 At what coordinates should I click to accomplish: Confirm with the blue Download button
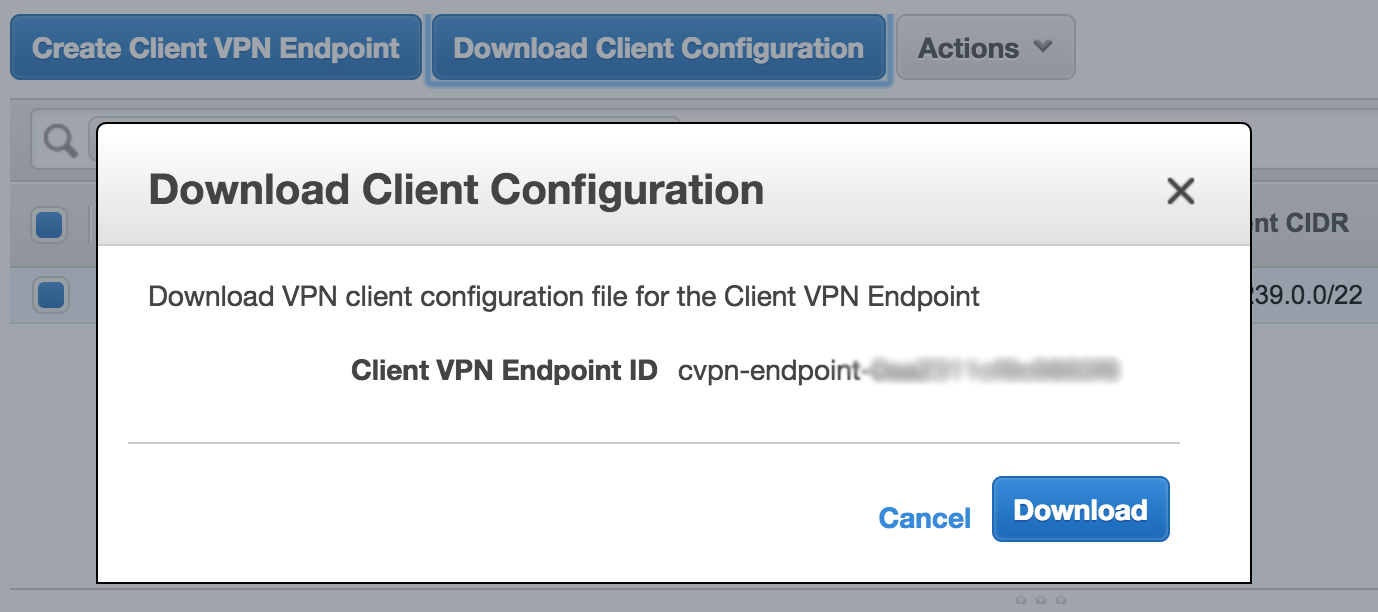click(1080, 509)
